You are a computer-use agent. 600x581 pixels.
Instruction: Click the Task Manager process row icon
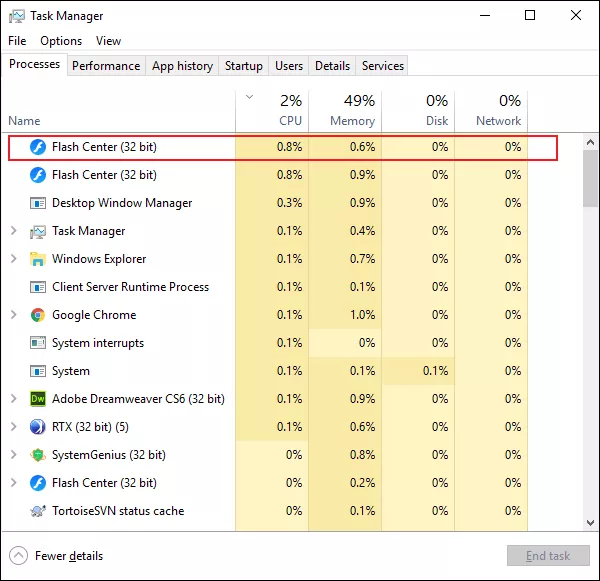pos(38,231)
